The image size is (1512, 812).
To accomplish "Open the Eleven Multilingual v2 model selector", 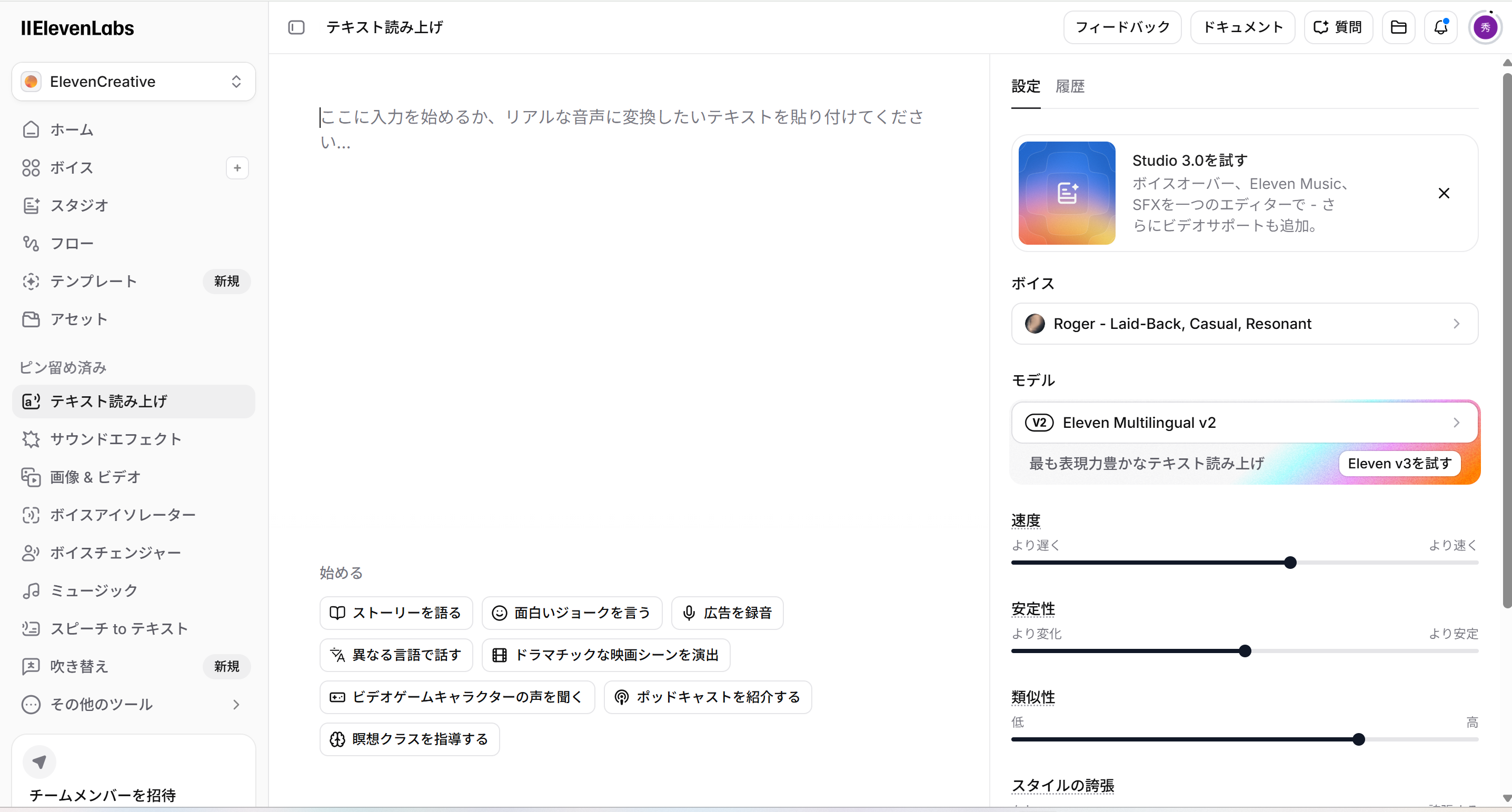I will (1245, 423).
